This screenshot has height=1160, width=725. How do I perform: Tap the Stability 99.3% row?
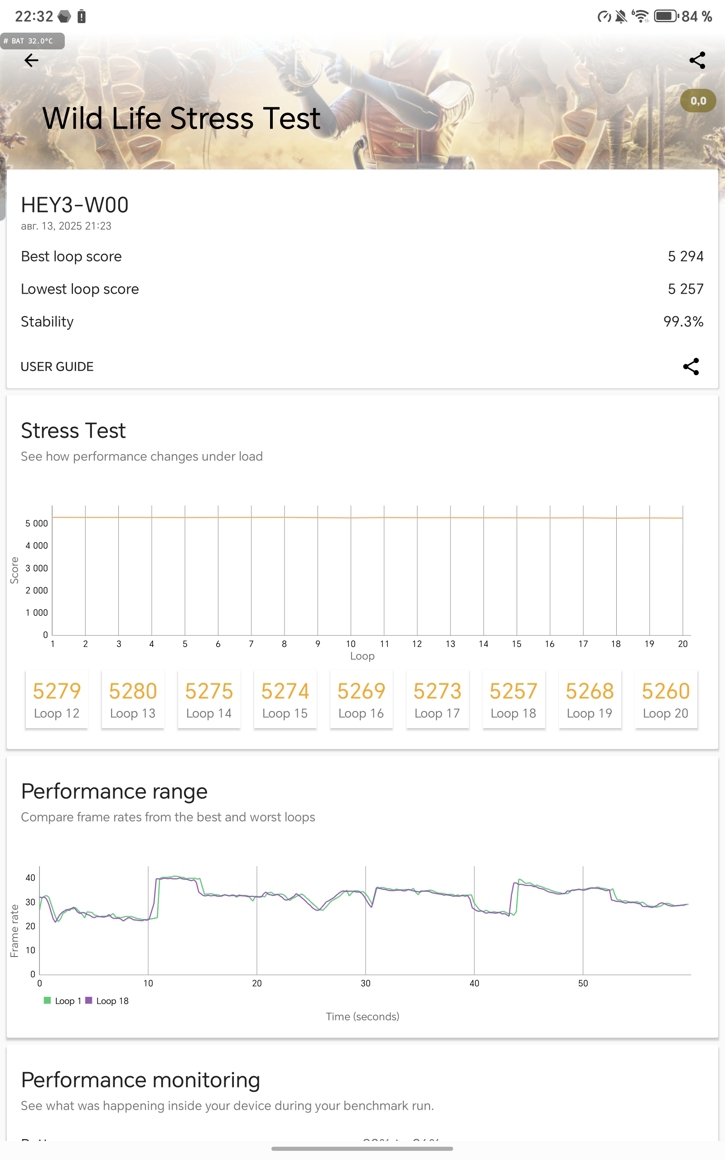point(362,322)
